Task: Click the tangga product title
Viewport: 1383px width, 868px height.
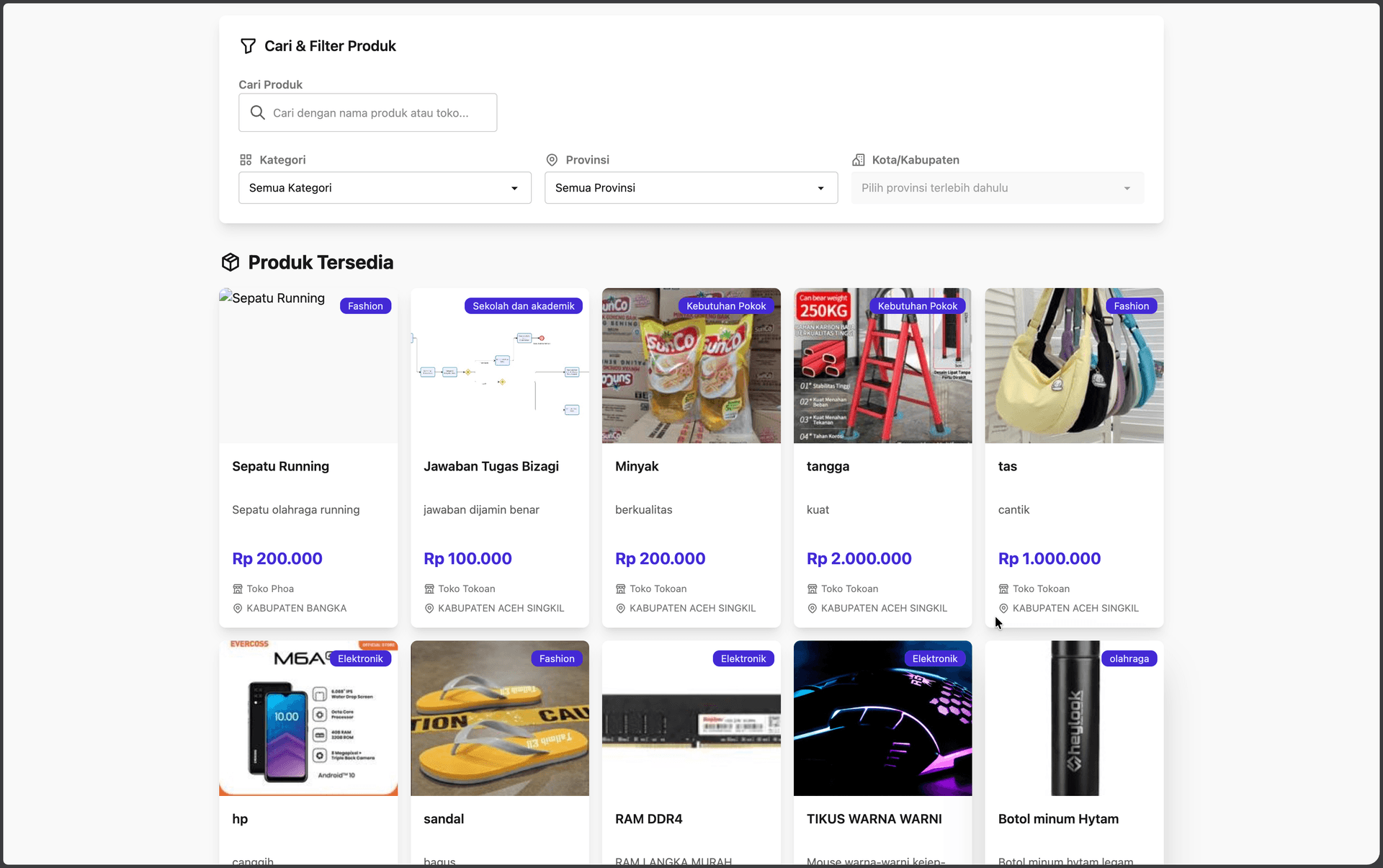Action: pyautogui.click(x=828, y=467)
